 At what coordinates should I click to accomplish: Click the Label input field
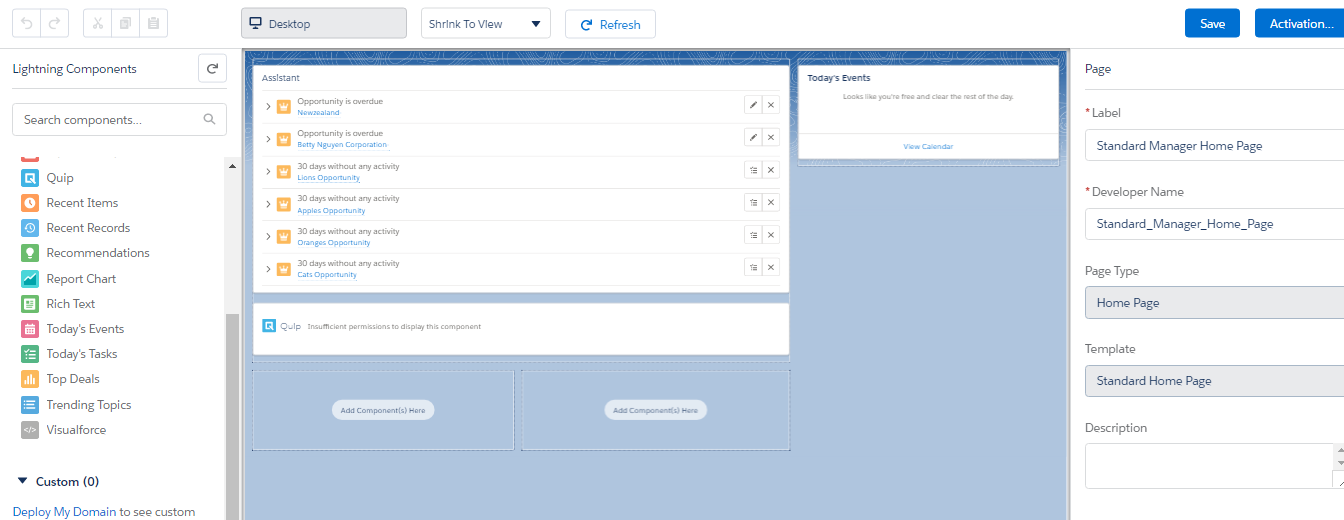pyautogui.click(x=1214, y=145)
